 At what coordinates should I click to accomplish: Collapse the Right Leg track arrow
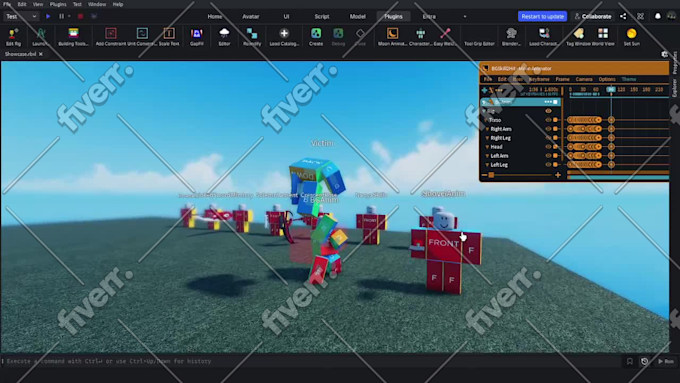coord(487,138)
